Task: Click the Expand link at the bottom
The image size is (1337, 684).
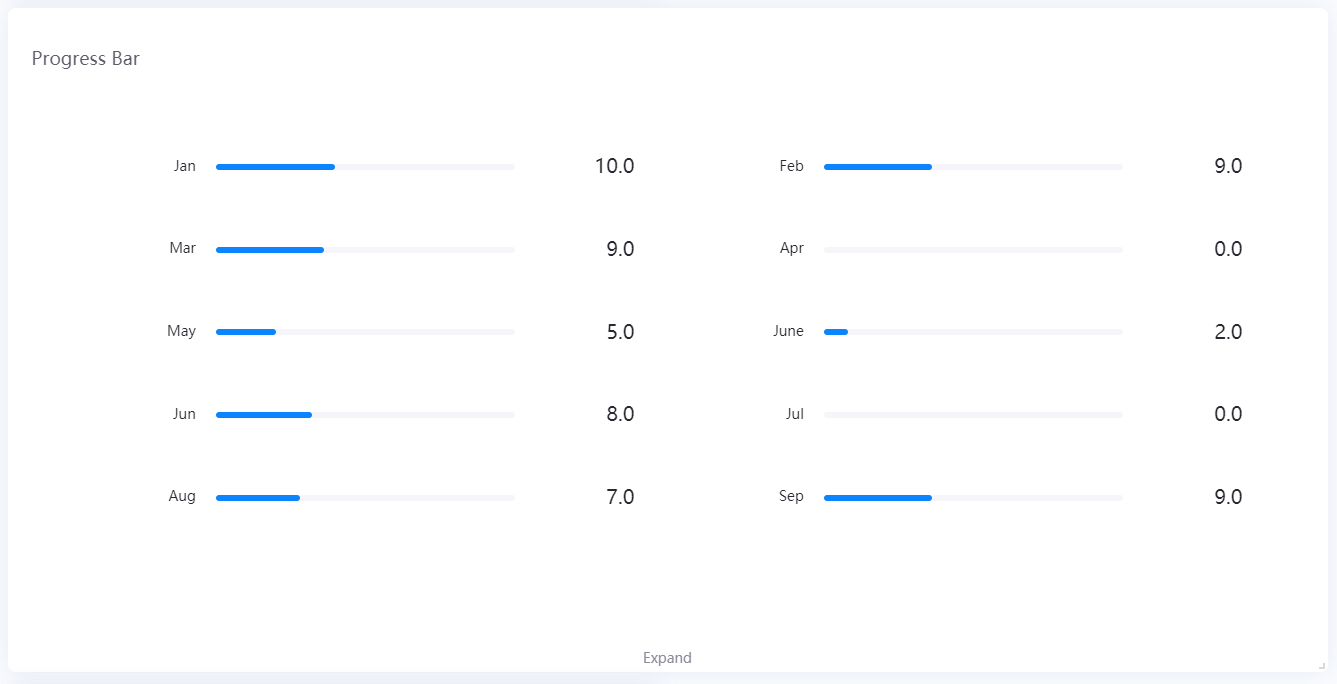Action: click(667, 658)
